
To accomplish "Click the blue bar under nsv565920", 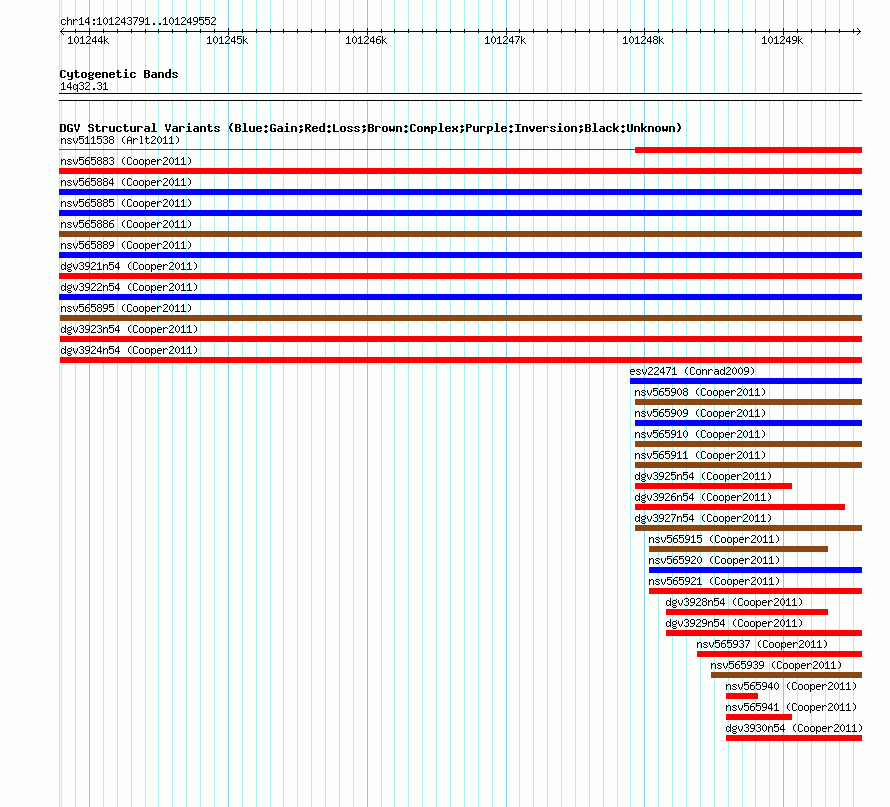I will [x=755, y=570].
